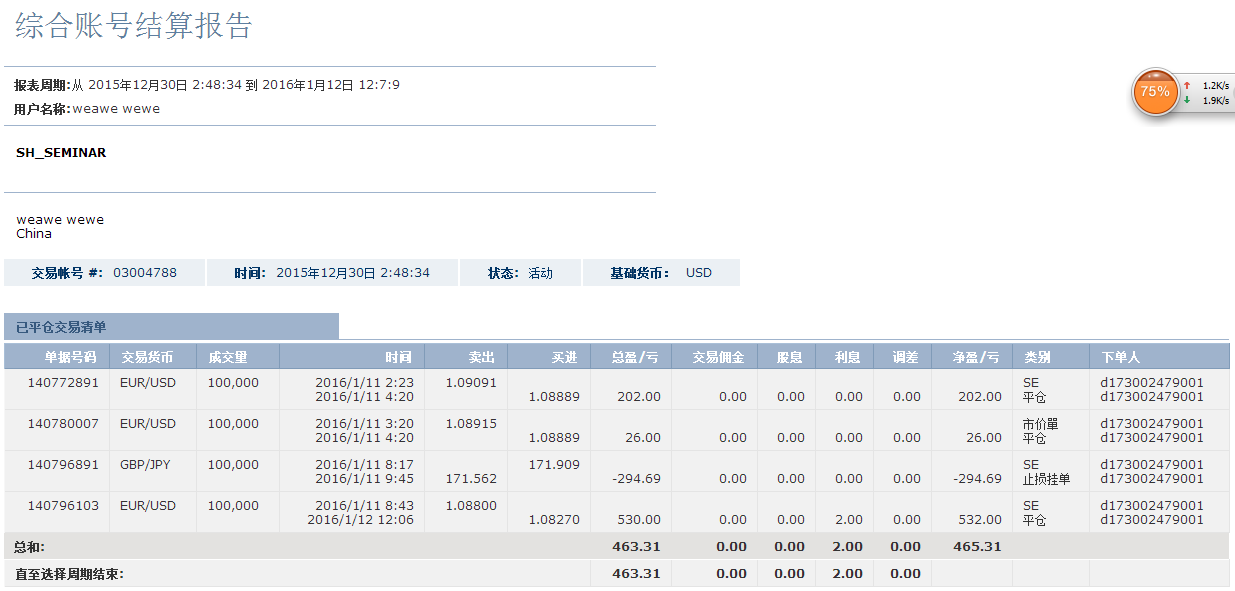Viewport: 1235px width, 591px height.
Task: Select ticket 140796103 in the list
Action: click(63, 506)
